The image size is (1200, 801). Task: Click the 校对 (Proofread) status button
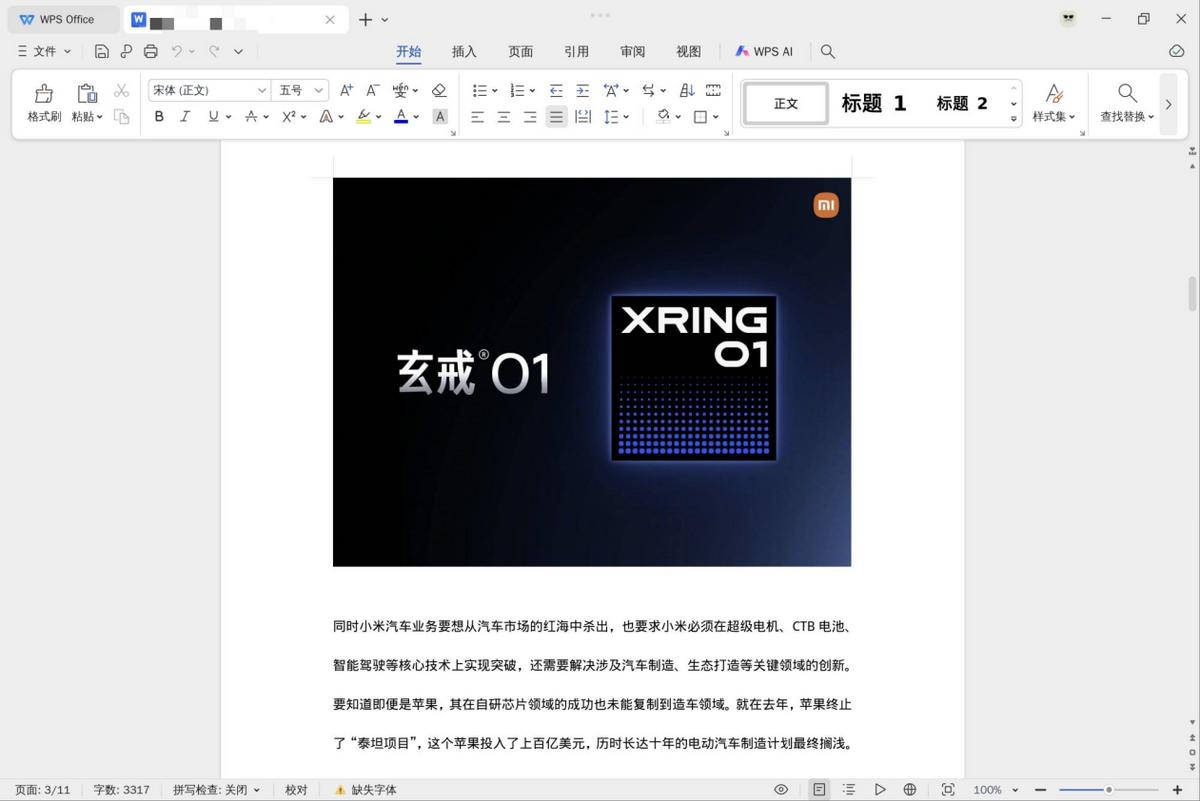tap(296, 789)
